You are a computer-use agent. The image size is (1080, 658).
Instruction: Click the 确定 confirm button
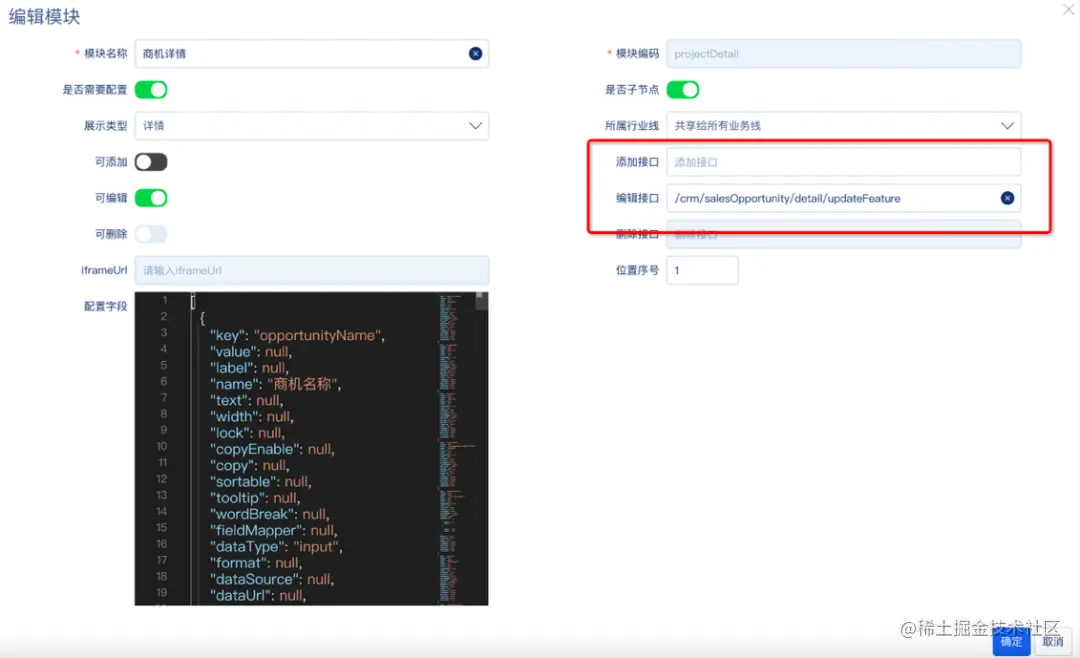[x=1011, y=641]
